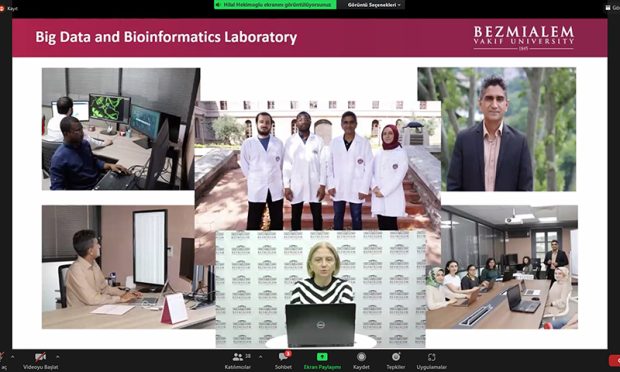Click the red Kayıt recording indicator
The image size is (620, 372).
(x=9, y=8)
